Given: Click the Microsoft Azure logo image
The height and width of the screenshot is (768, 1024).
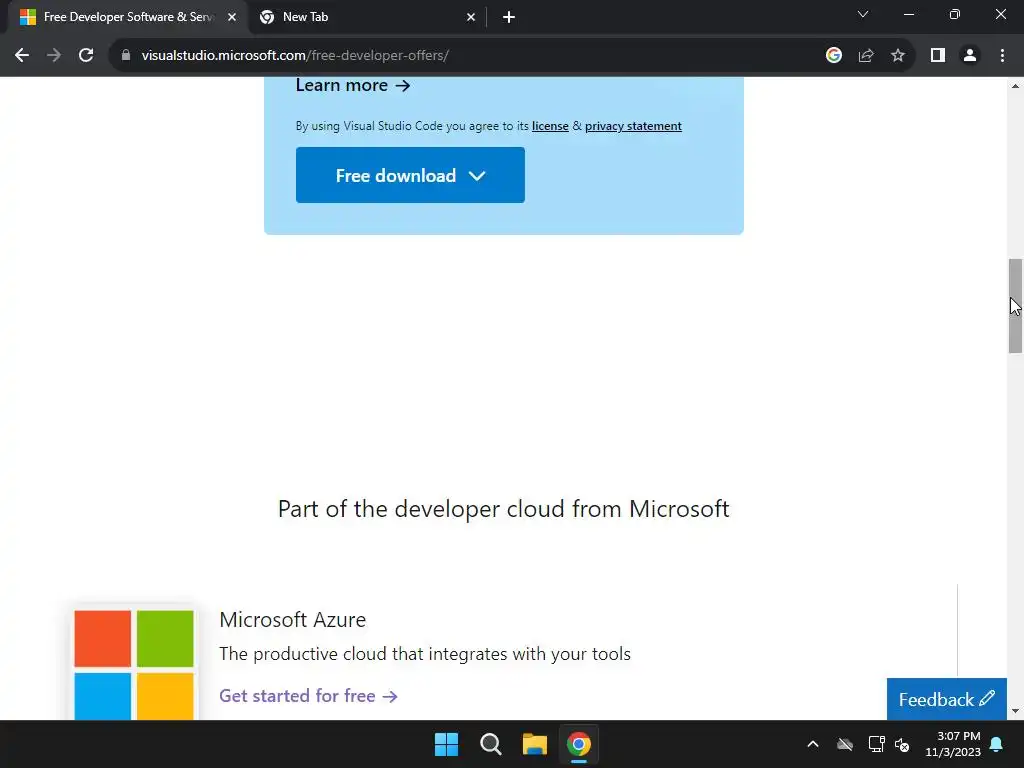Looking at the screenshot, I should point(134,665).
